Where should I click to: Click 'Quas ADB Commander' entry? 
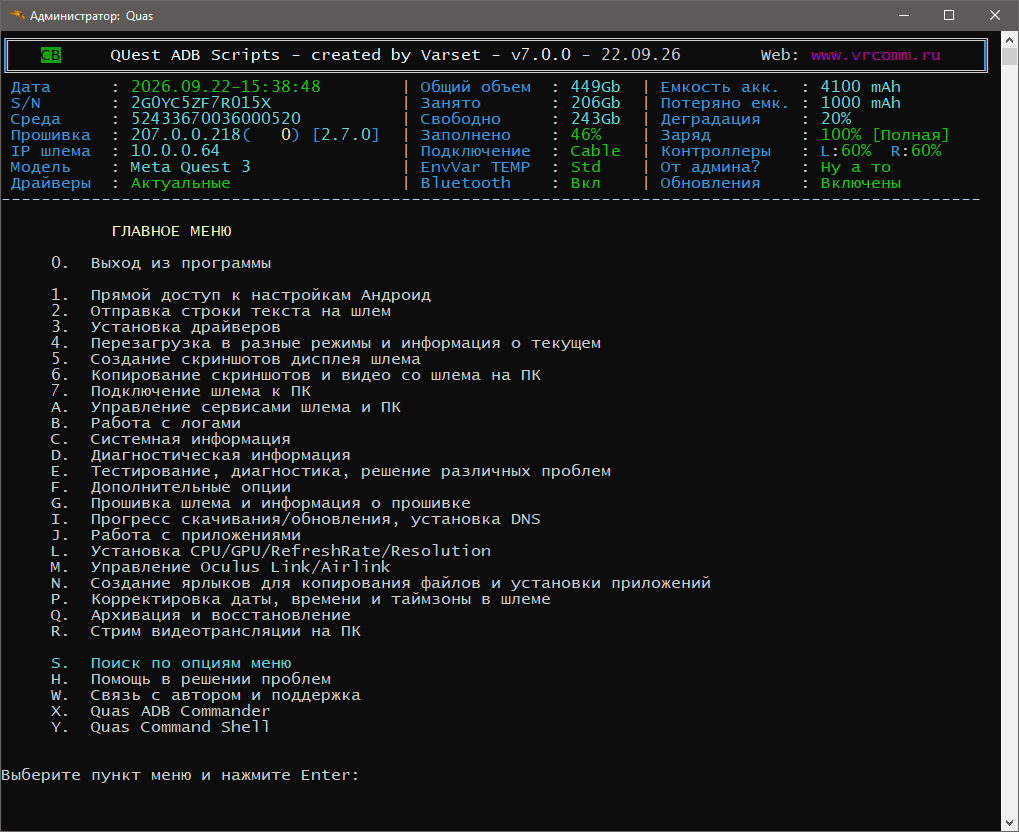161,711
